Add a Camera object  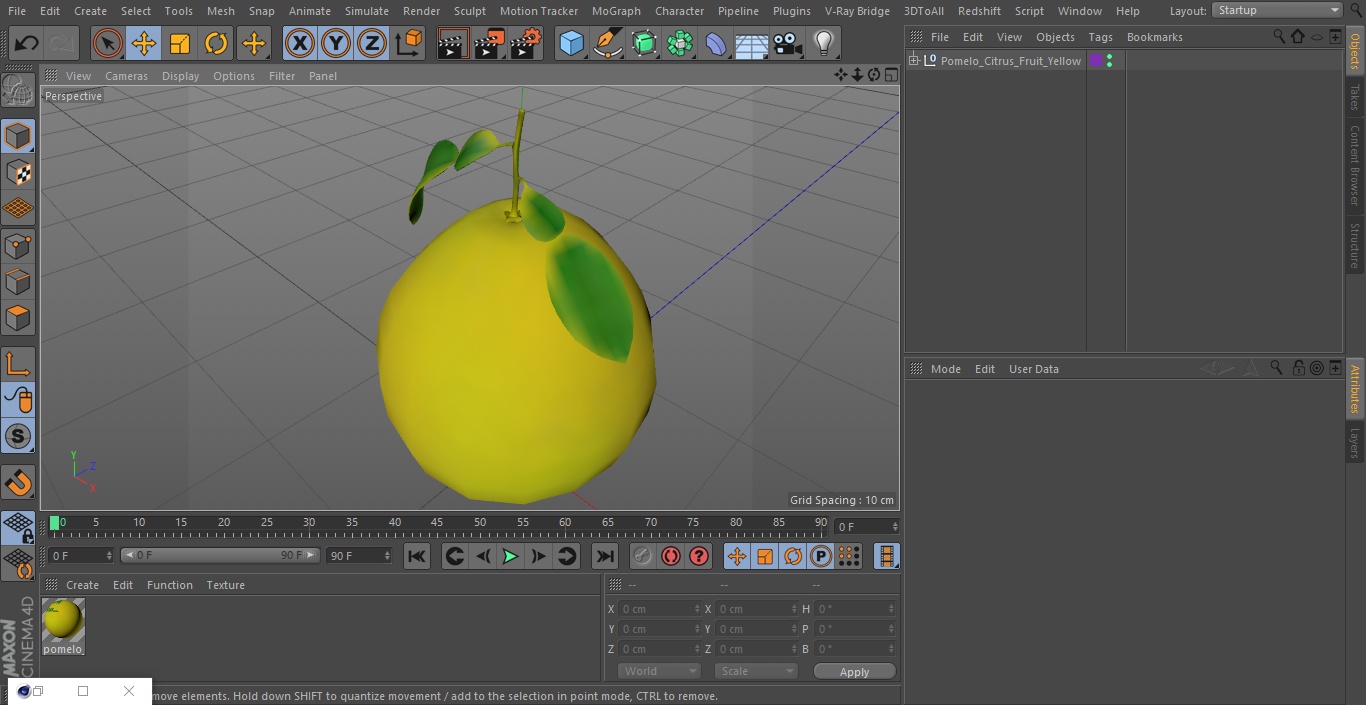point(788,44)
